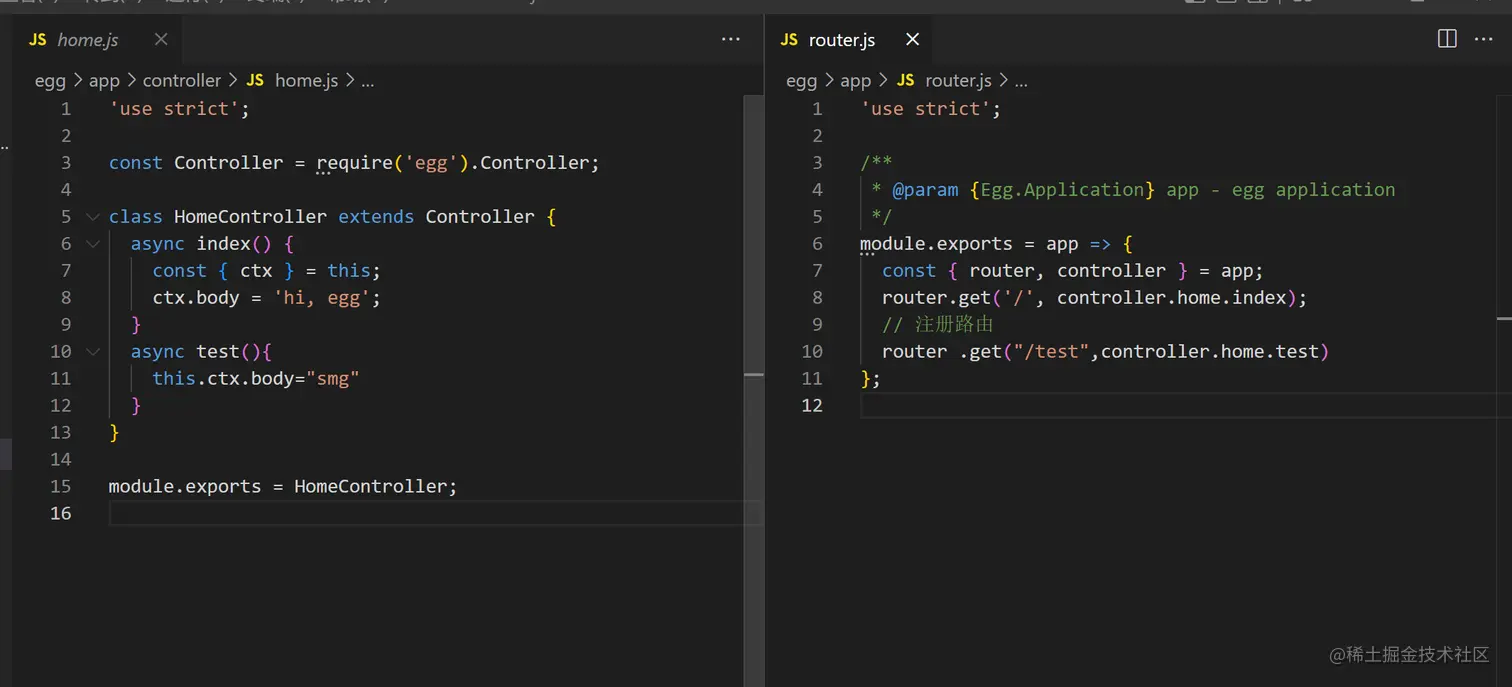The image size is (1512, 687).
Task: Click 'use strict' on line 1 of home.js
Action: coord(175,109)
